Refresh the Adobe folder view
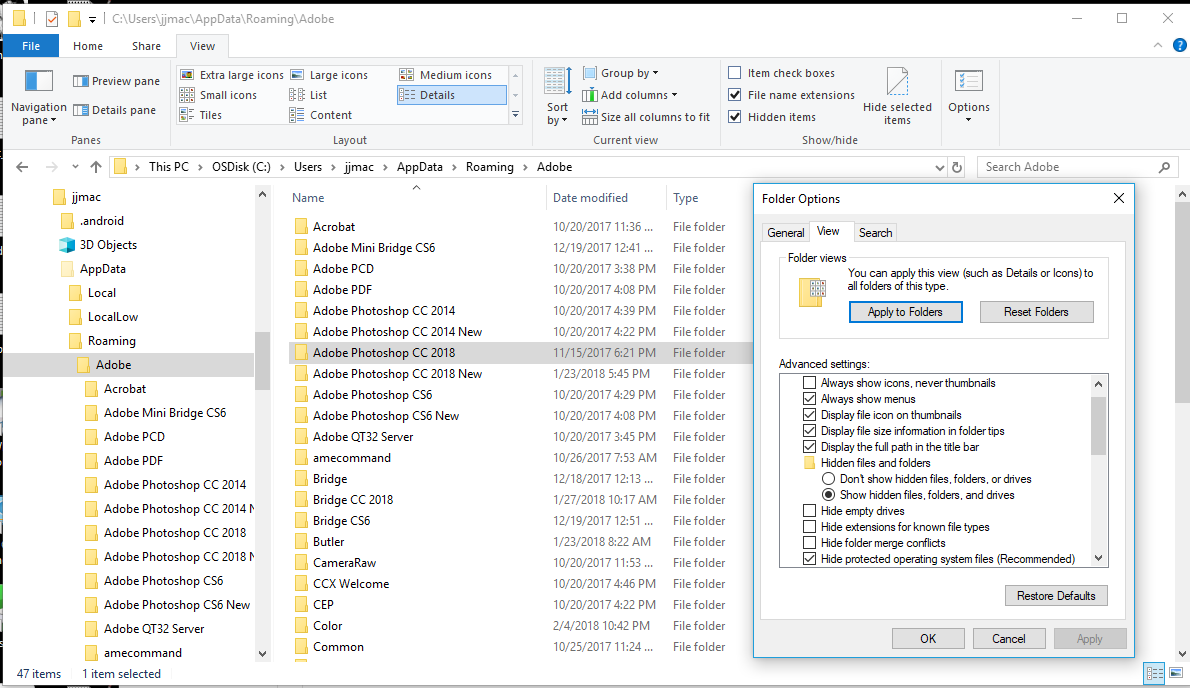The width and height of the screenshot is (1190, 688). point(957,167)
